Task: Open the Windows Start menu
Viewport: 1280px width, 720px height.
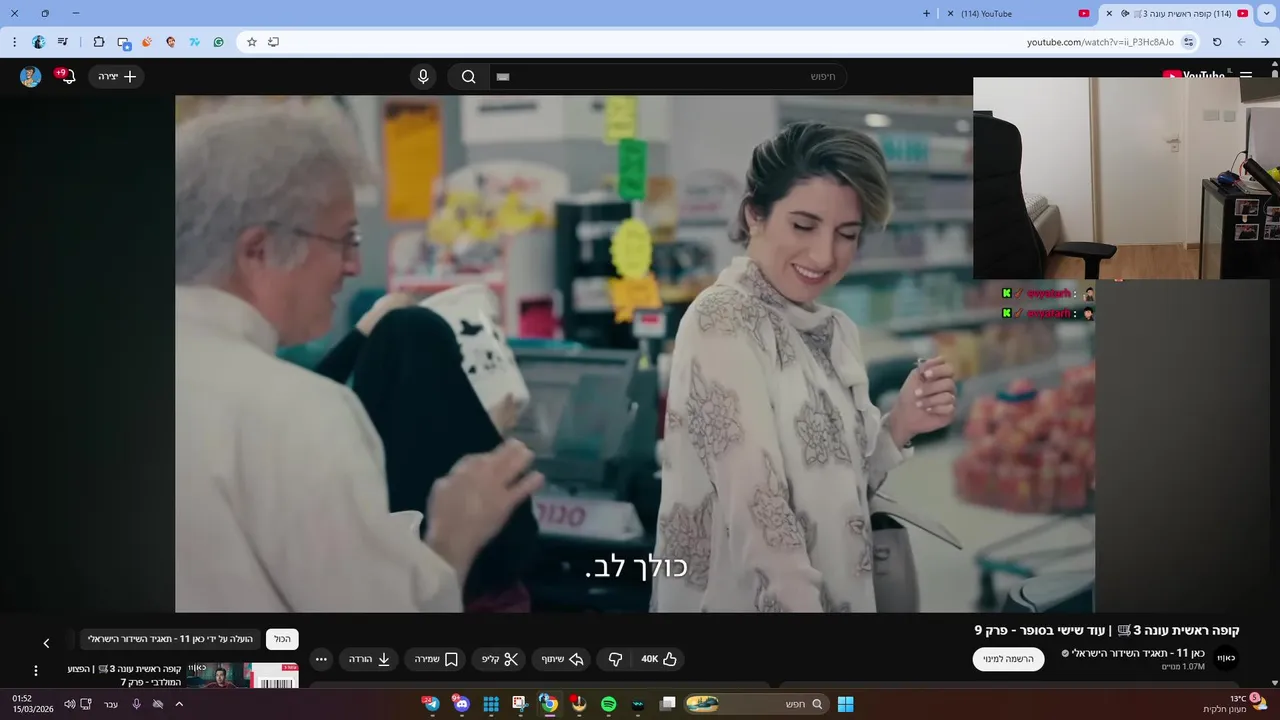Action: pos(845,704)
